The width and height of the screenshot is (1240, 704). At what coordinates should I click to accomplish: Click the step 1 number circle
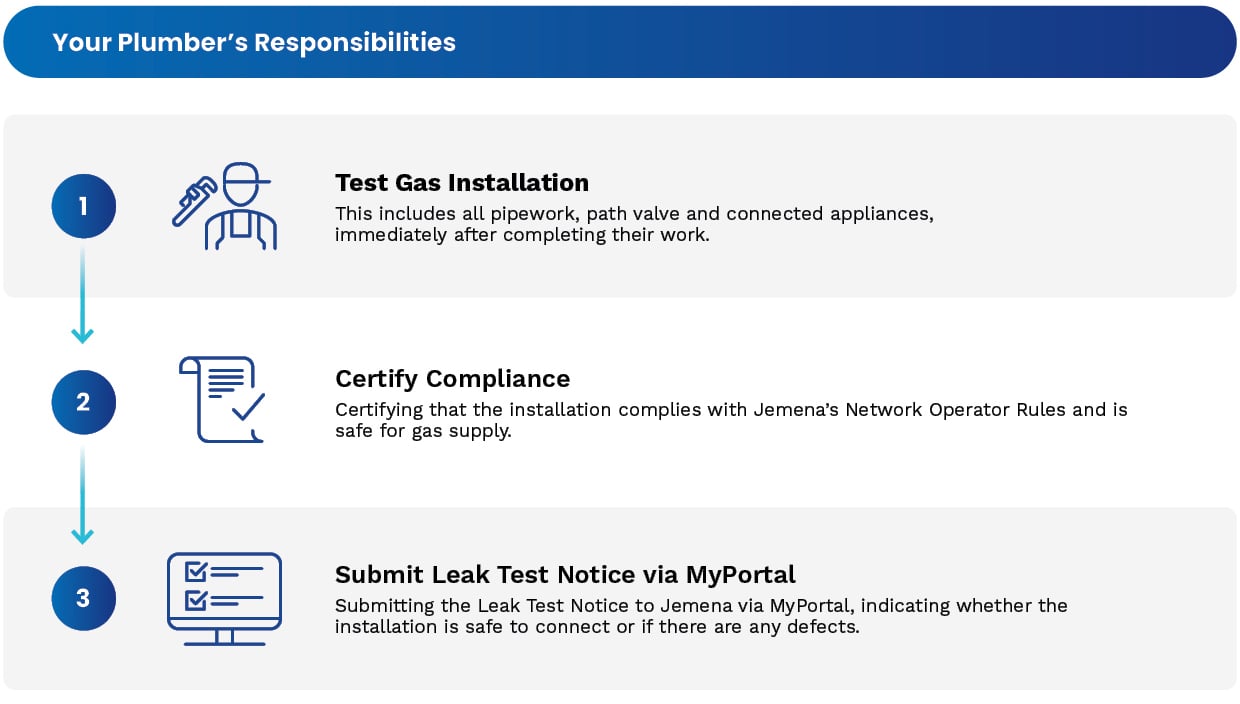pyautogui.click(x=84, y=206)
